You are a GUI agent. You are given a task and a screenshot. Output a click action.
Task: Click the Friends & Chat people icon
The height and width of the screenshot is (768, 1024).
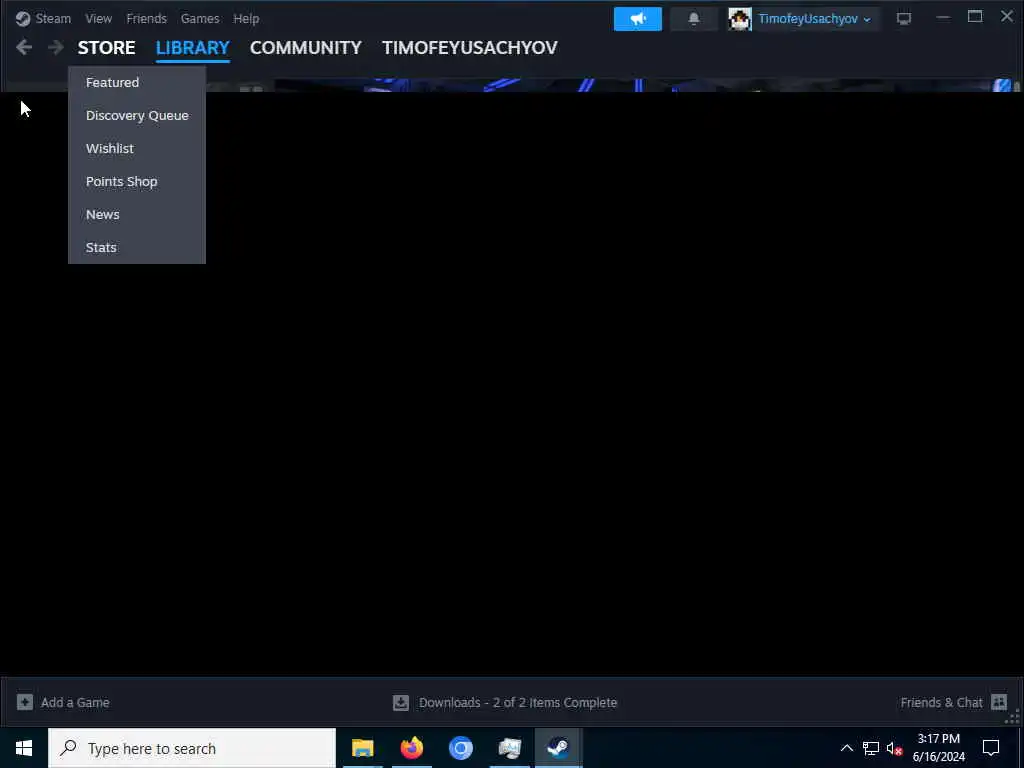click(x=999, y=702)
